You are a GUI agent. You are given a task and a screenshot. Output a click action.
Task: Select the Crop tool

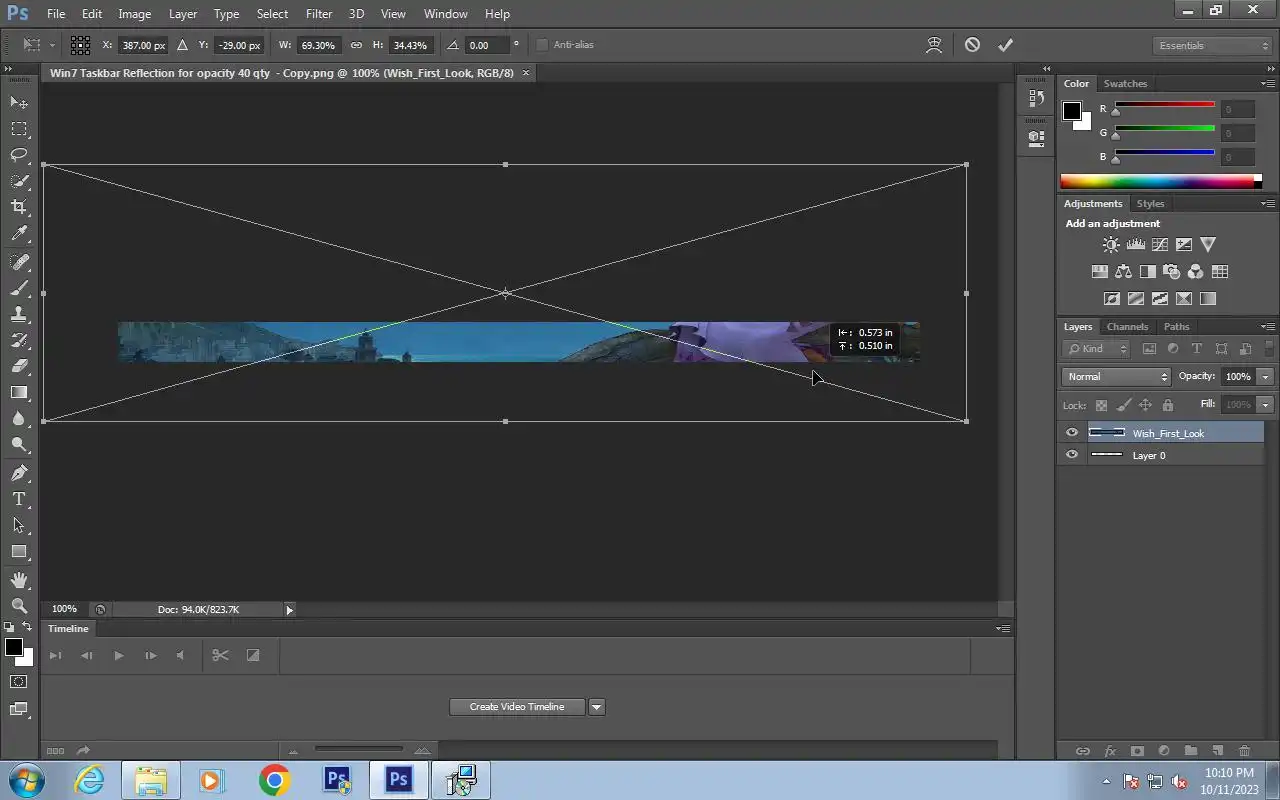coord(19,207)
